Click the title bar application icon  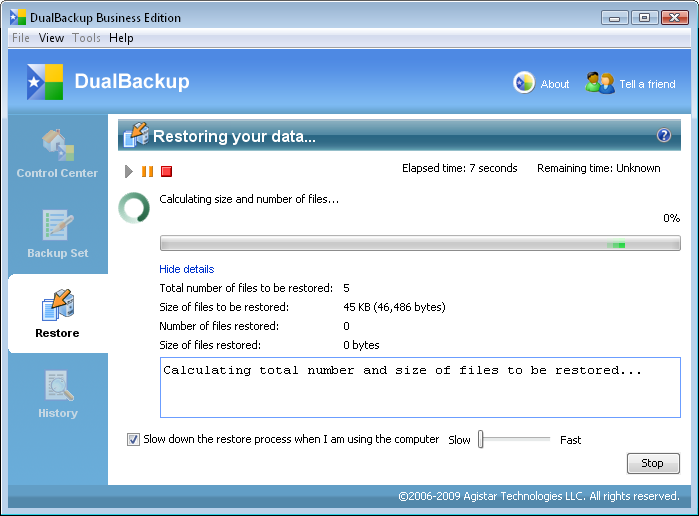click(x=18, y=17)
